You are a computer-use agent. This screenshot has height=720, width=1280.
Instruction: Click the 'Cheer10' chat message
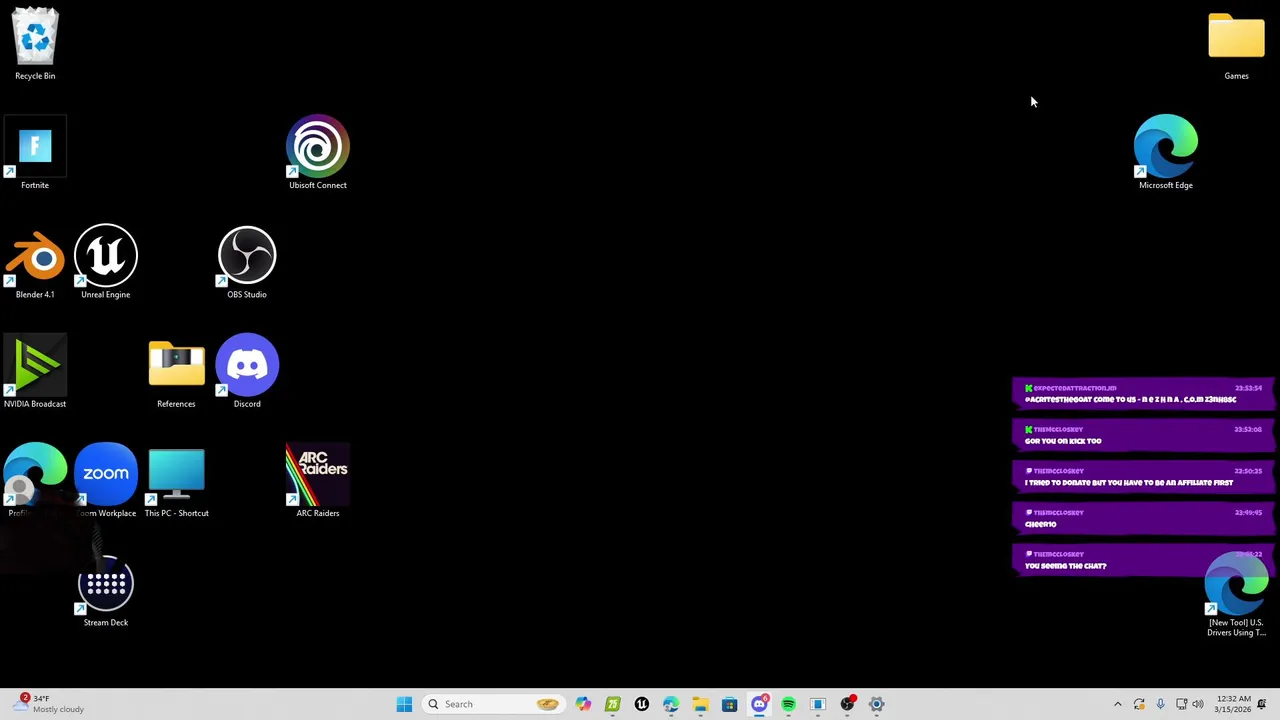click(x=1143, y=518)
